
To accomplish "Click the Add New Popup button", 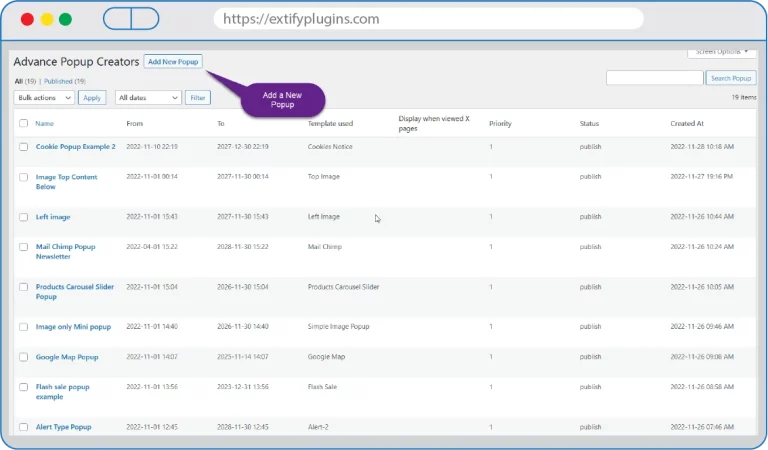I will point(173,62).
